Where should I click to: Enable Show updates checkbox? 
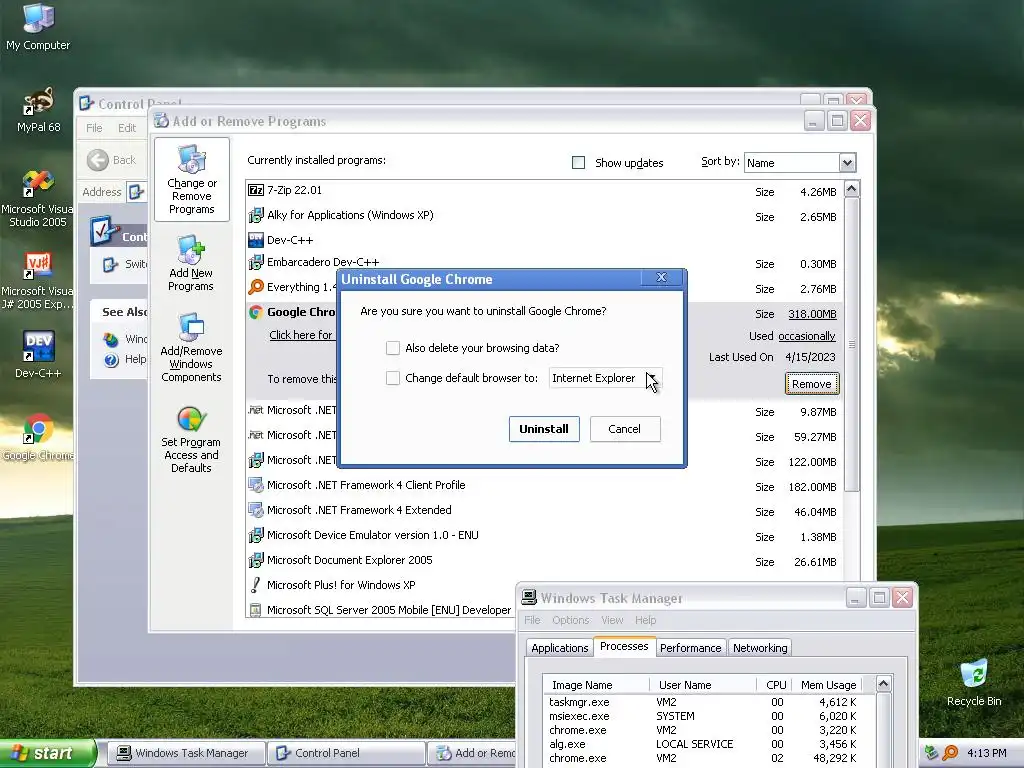[579, 163]
